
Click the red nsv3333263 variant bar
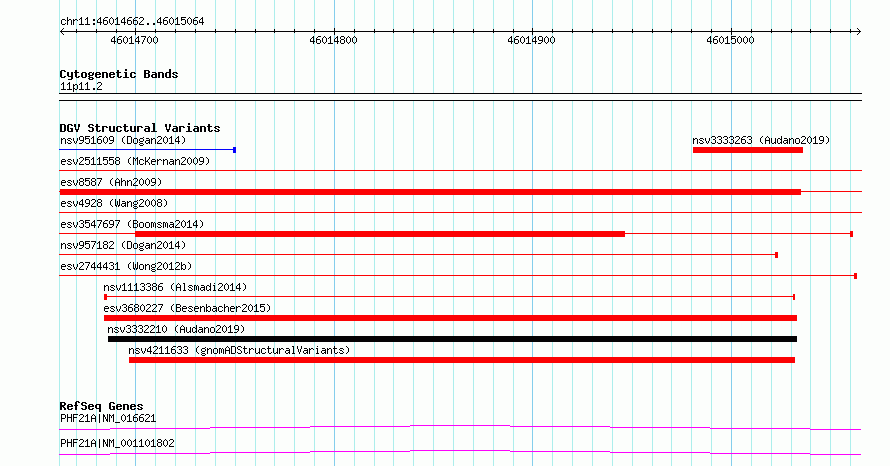point(748,150)
